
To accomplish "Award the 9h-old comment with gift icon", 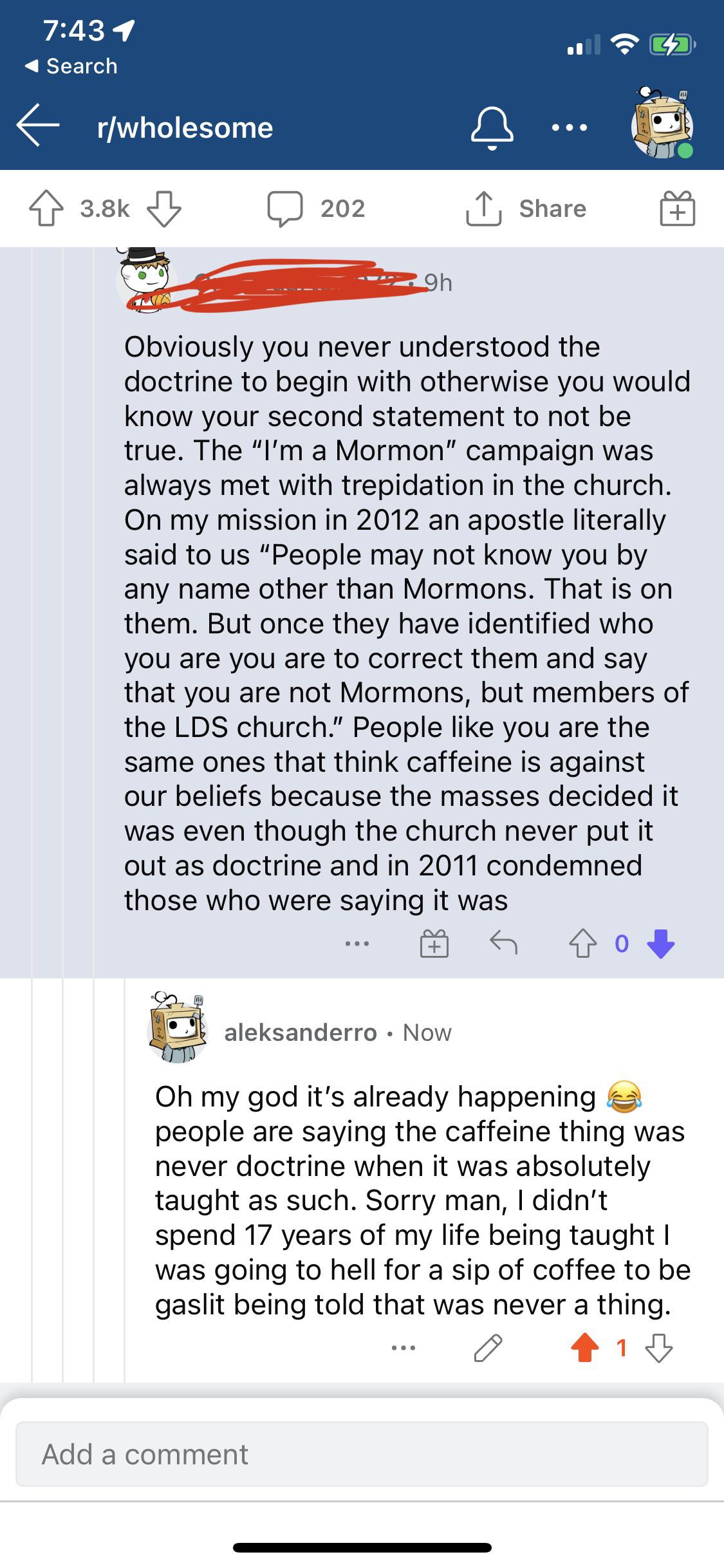I will click(434, 944).
